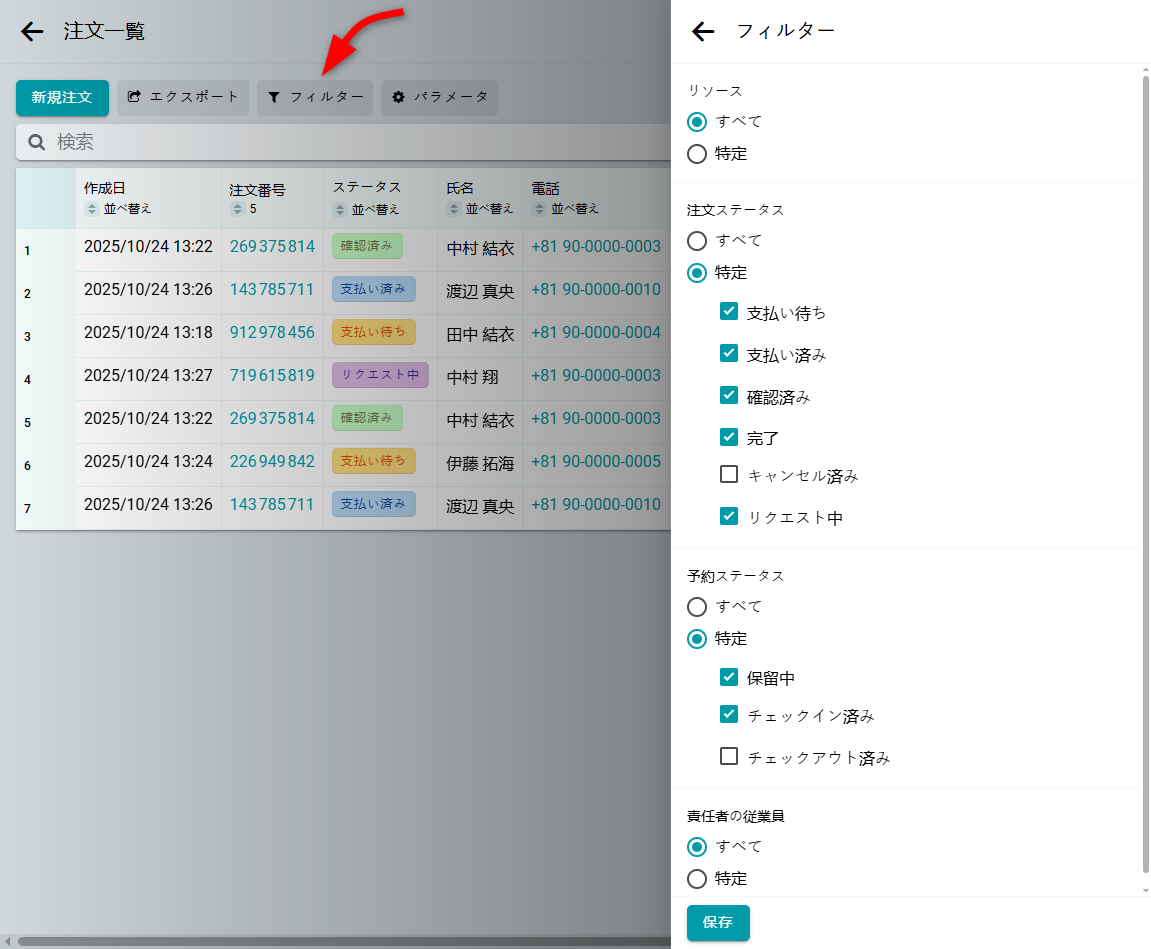Click 支払い待ち badge in row 6
Screen dimensions: 1151x949
374,461
